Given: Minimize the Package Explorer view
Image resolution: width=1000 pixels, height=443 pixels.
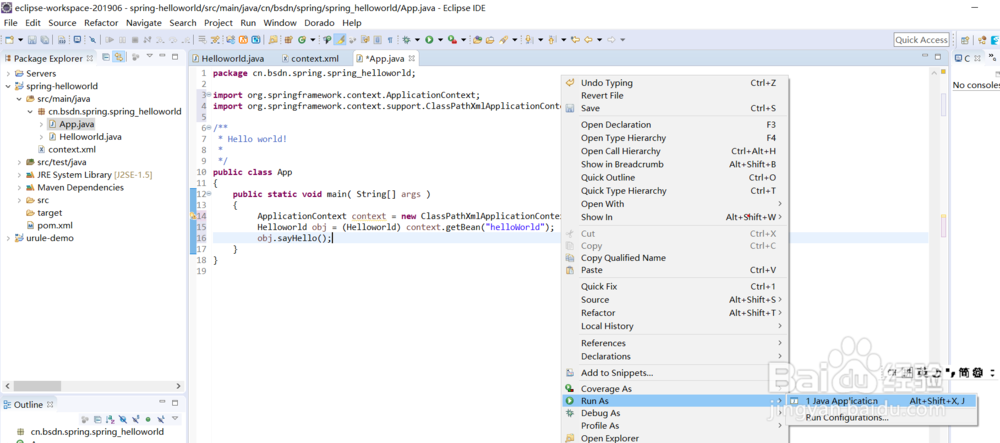Looking at the screenshot, I should [x=162, y=55].
